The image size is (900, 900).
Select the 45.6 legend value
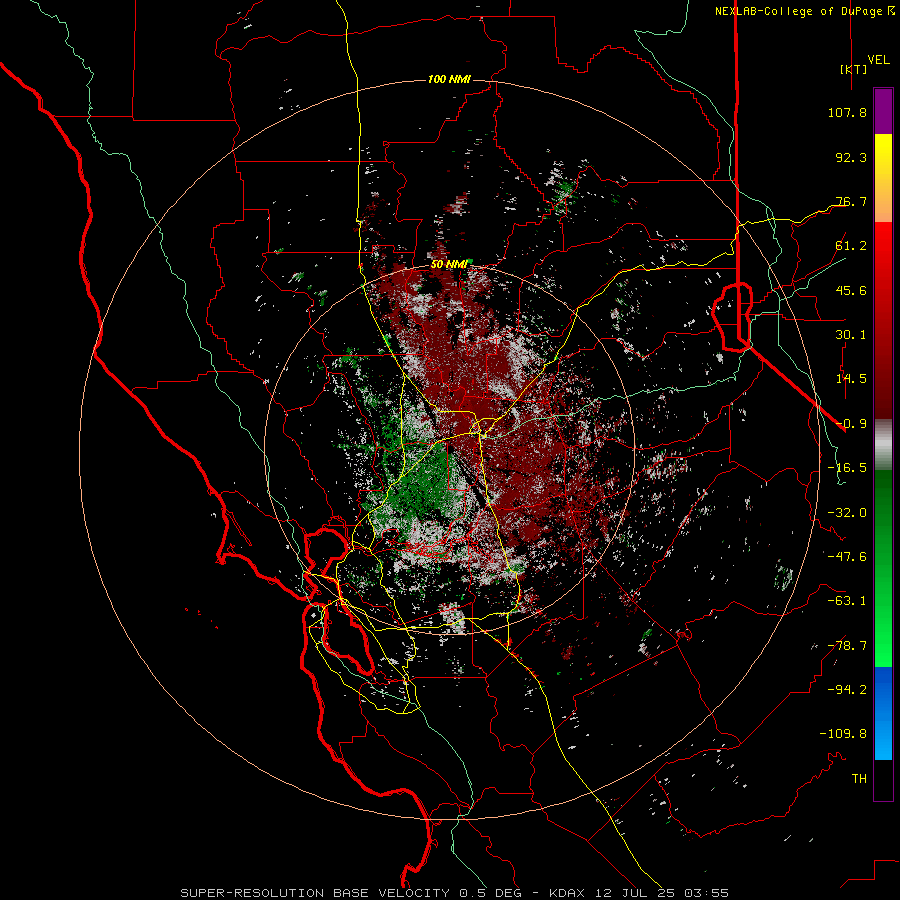click(851, 290)
